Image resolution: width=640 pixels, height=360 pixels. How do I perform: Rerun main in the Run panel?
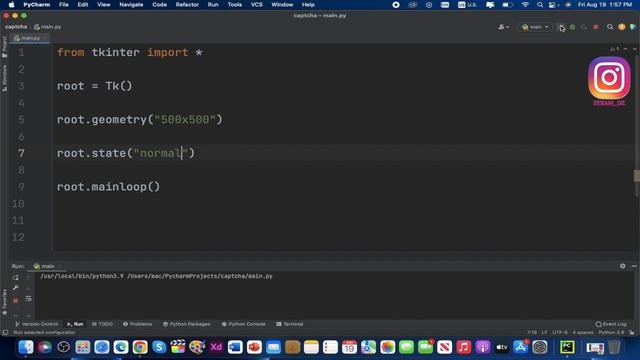[16, 278]
